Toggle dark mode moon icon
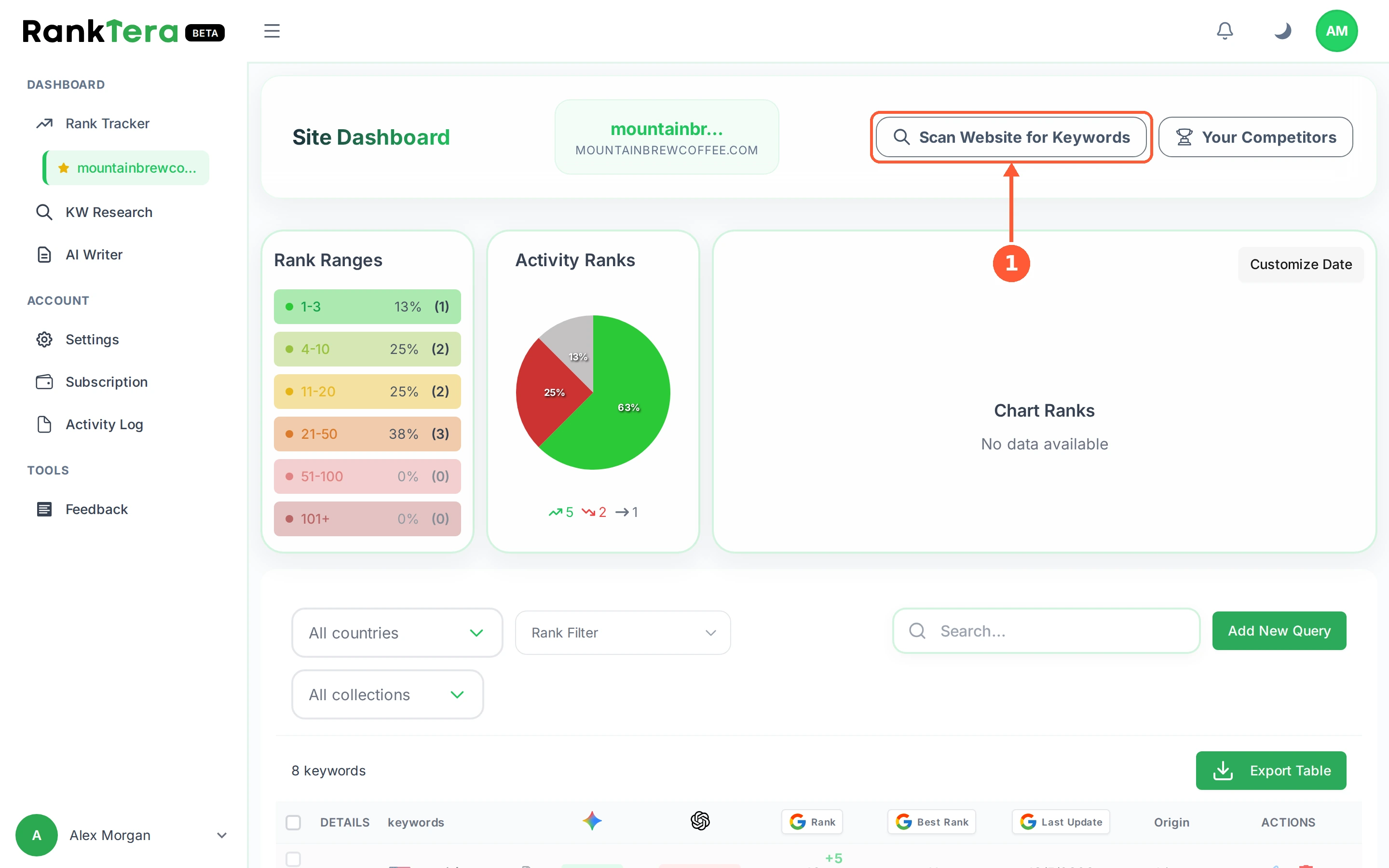Image resolution: width=1389 pixels, height=868 pixels. (x=1282, y=30)
